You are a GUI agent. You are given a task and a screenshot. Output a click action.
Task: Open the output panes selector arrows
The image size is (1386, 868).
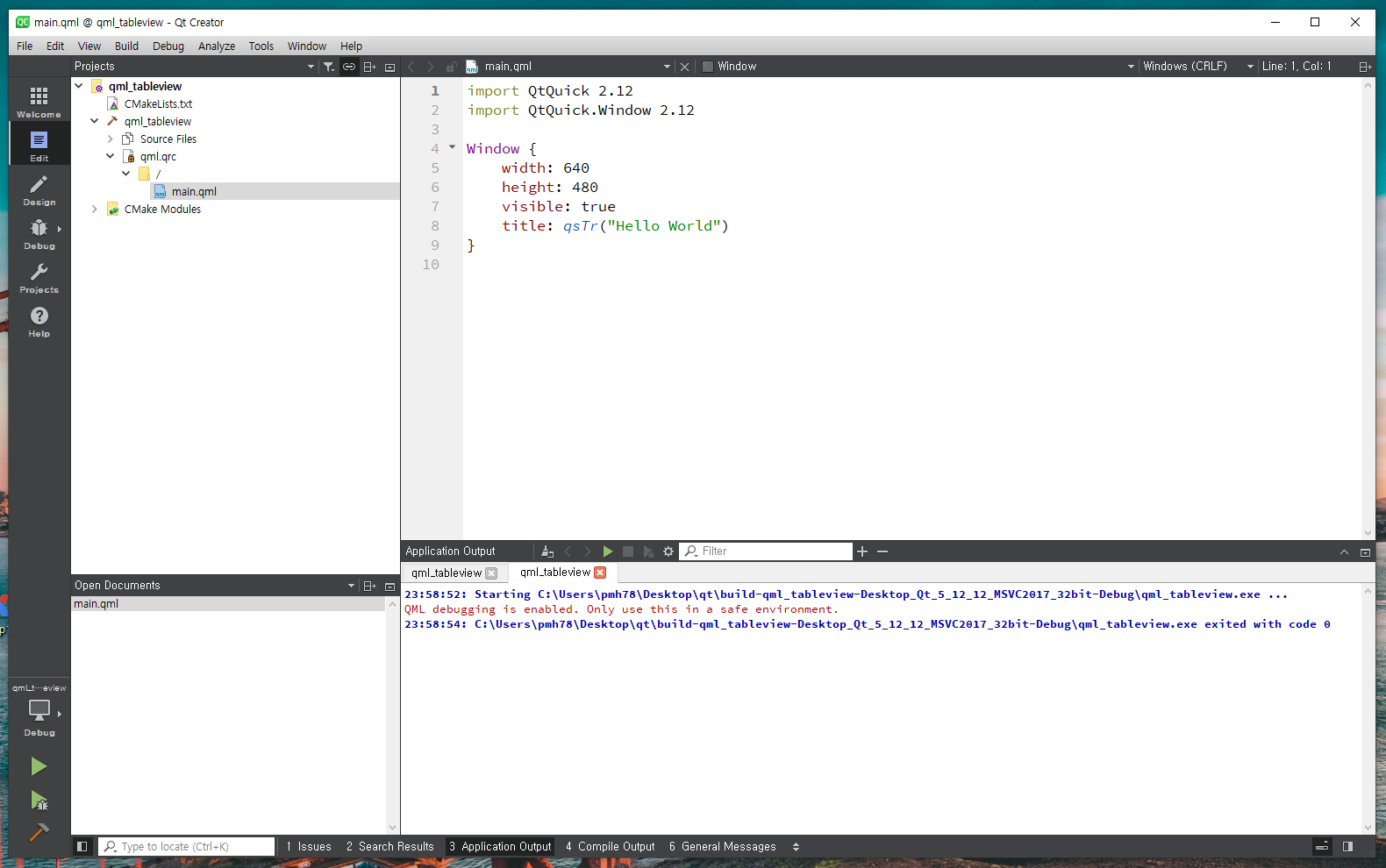797,846
